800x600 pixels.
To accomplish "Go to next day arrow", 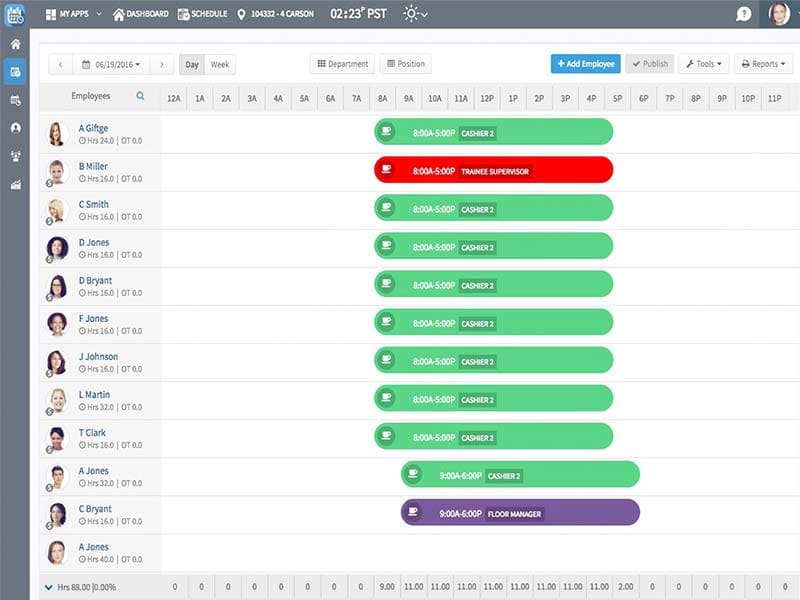I will [x=162, y=65].
